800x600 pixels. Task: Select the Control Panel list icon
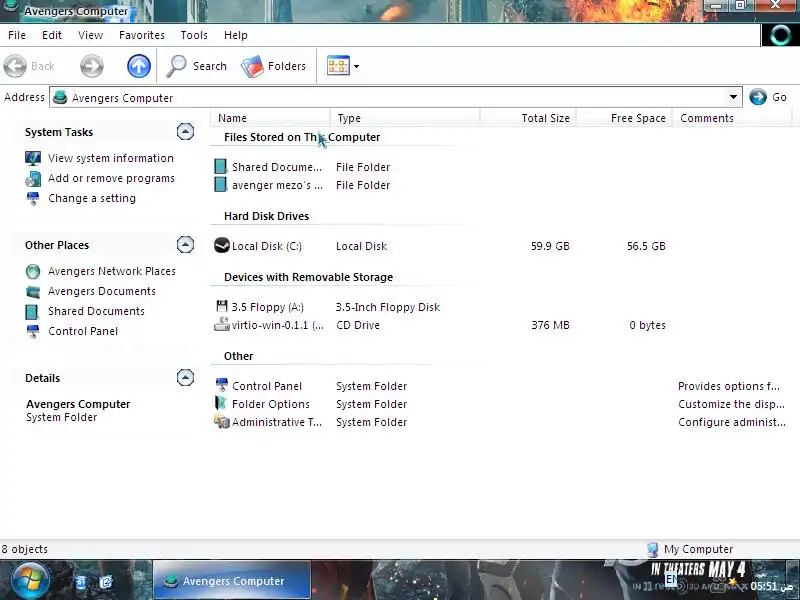(222, 386)
